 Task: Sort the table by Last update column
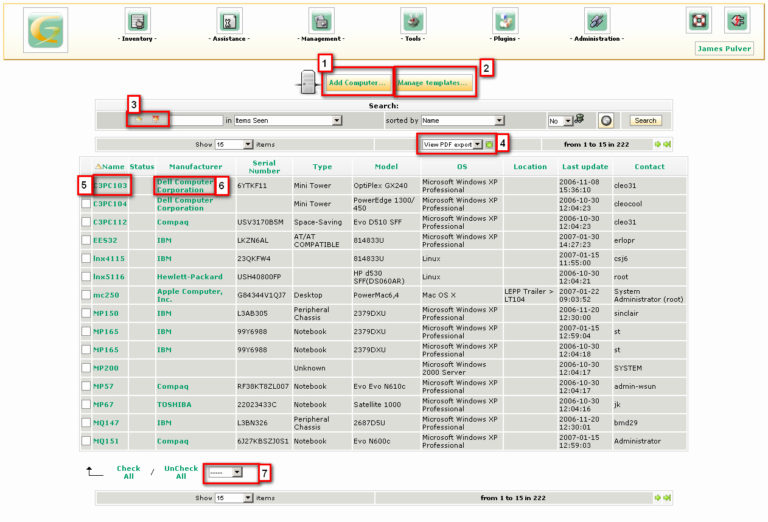point(584,166)
